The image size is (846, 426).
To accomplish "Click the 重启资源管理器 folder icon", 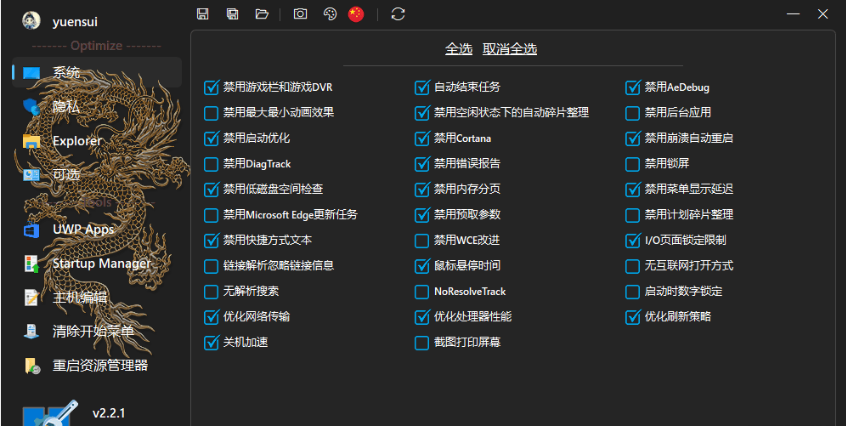I will click(x=31, y=366).
